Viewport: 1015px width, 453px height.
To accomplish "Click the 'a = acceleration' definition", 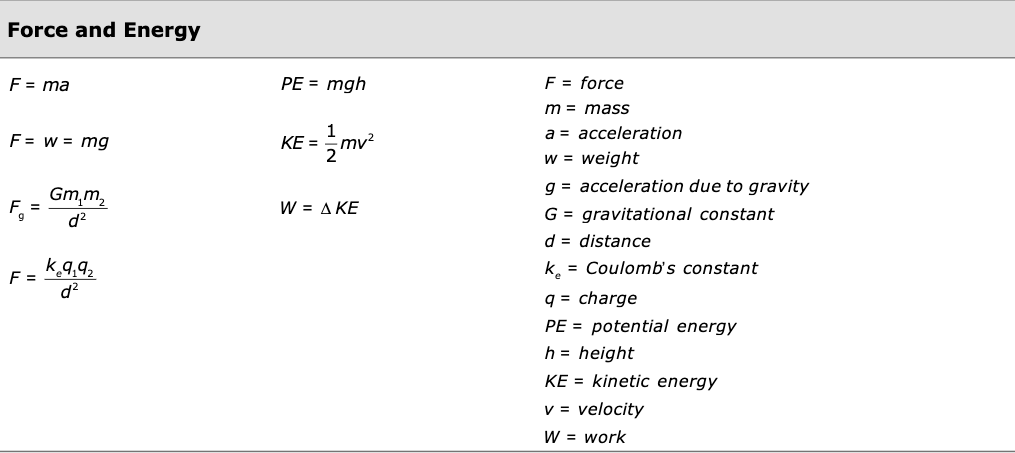I will 612,133.
